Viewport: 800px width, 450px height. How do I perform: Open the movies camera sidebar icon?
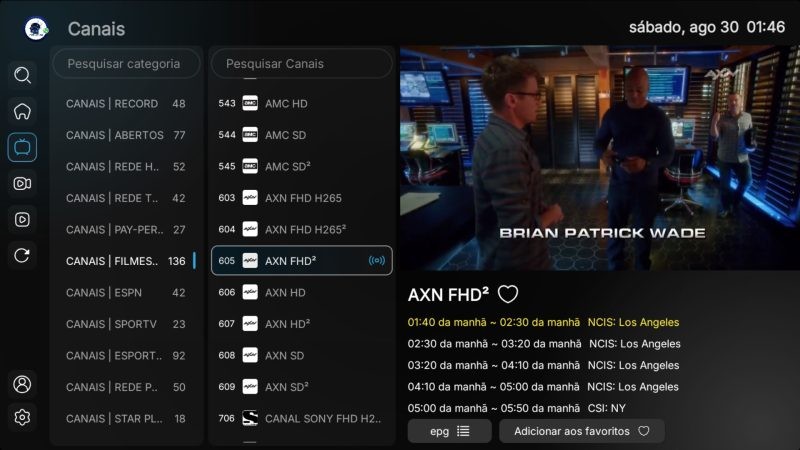click(x=22, y=184)
